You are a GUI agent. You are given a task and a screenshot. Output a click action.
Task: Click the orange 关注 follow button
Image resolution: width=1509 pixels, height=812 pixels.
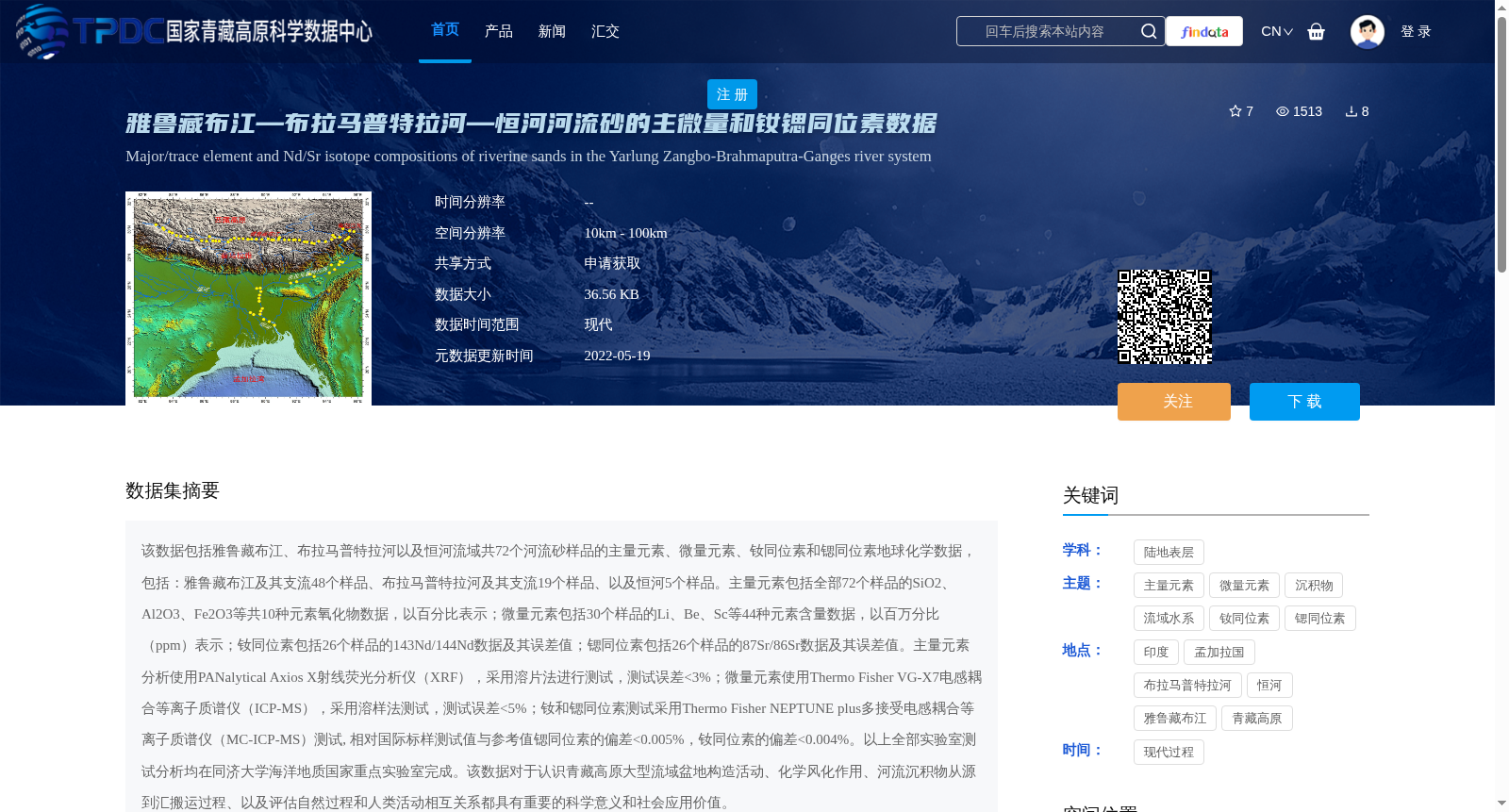[1174, 402]
